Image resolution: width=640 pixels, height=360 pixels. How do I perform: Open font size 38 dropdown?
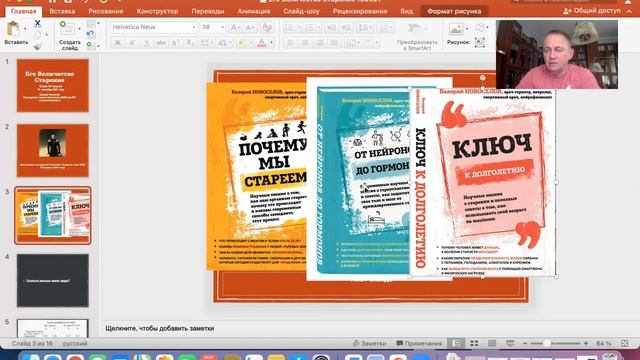pyautogui.click(x=222, y=27)
